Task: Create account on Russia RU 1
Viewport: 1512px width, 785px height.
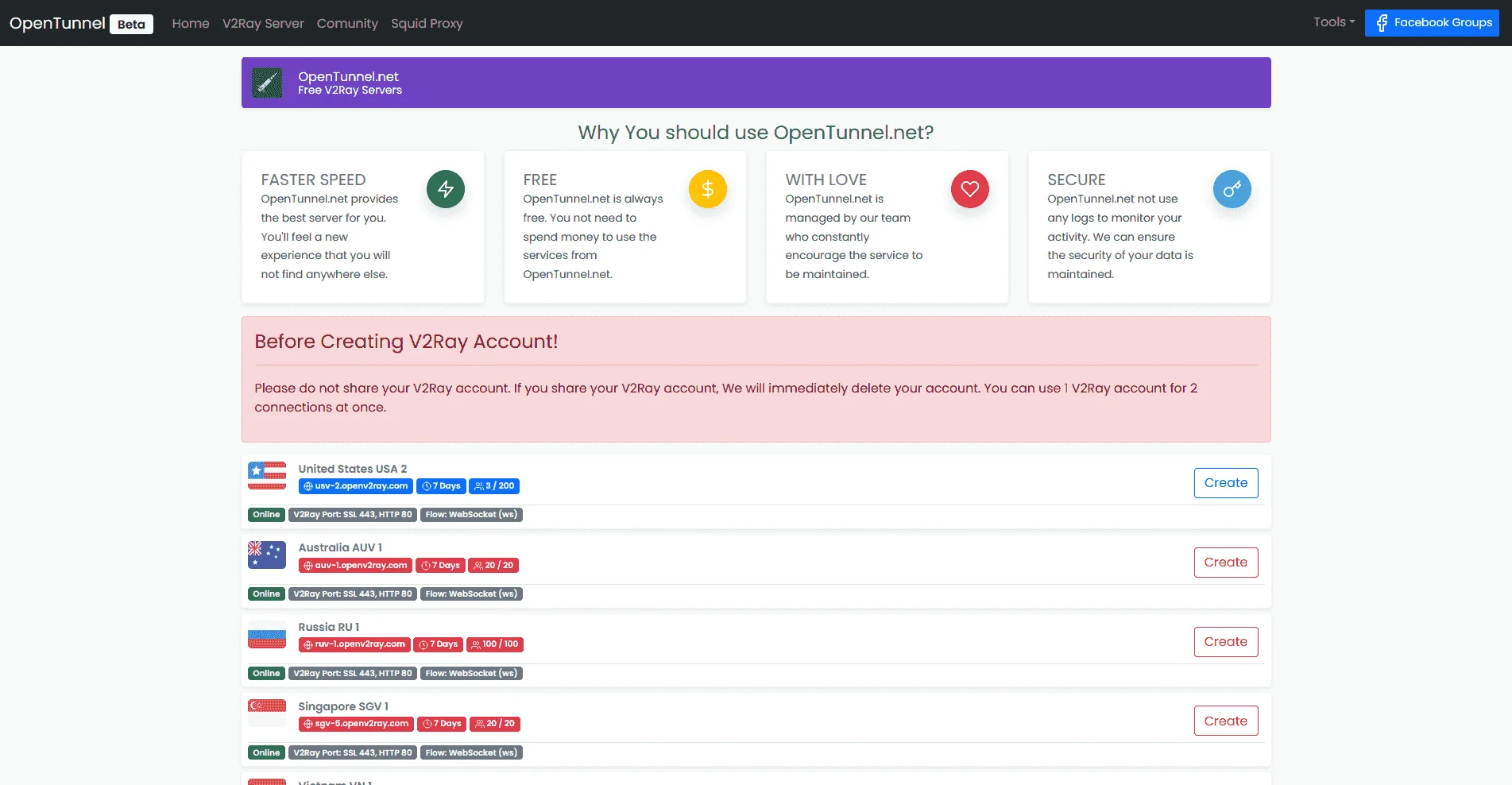Action: 1226,642
